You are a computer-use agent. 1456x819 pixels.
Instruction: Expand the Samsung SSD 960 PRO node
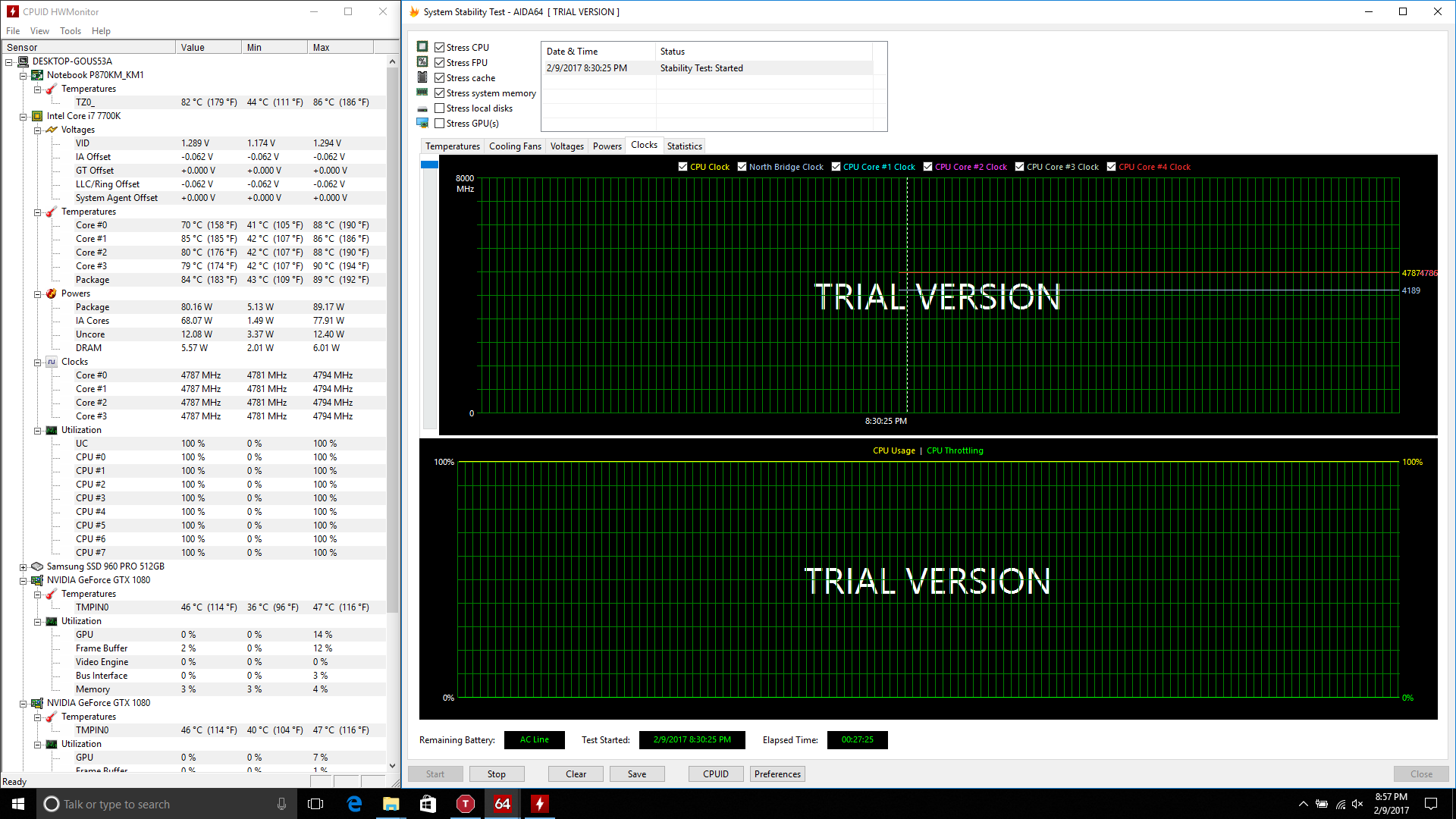click(24, 567)
